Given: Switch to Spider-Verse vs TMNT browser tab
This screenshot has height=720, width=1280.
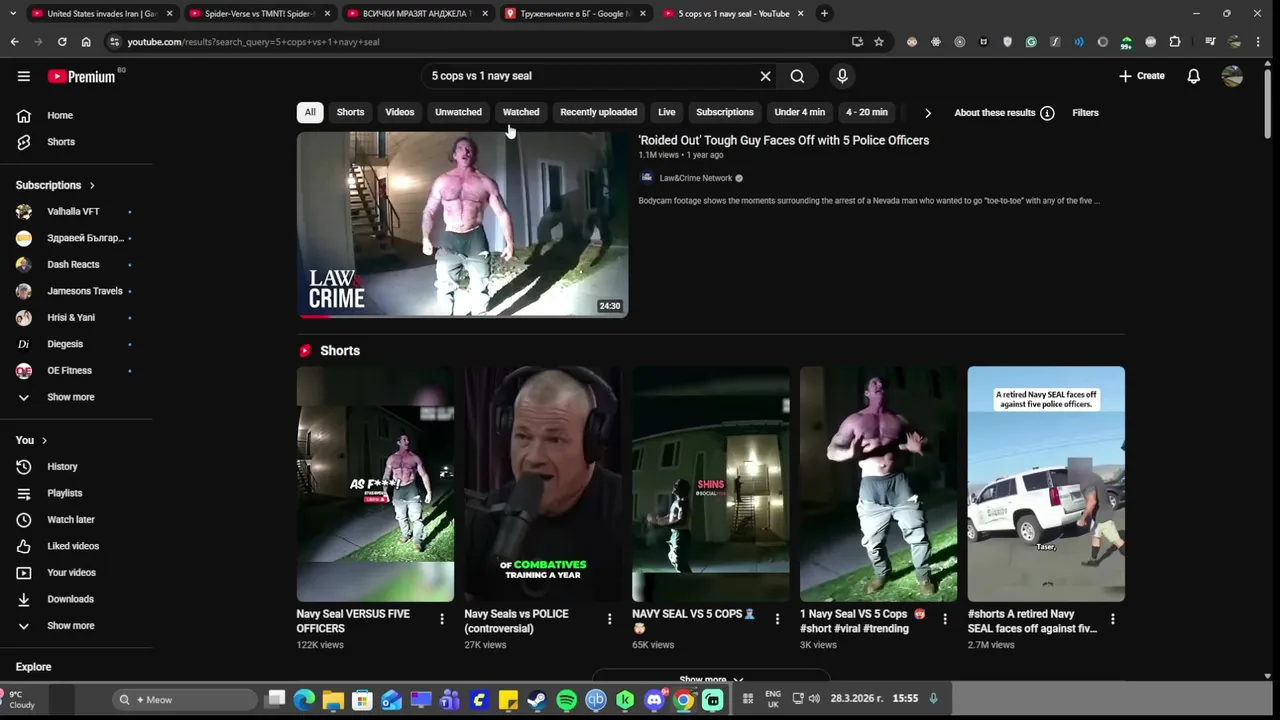Looking at the screenshot, I should tap(260, 14).
